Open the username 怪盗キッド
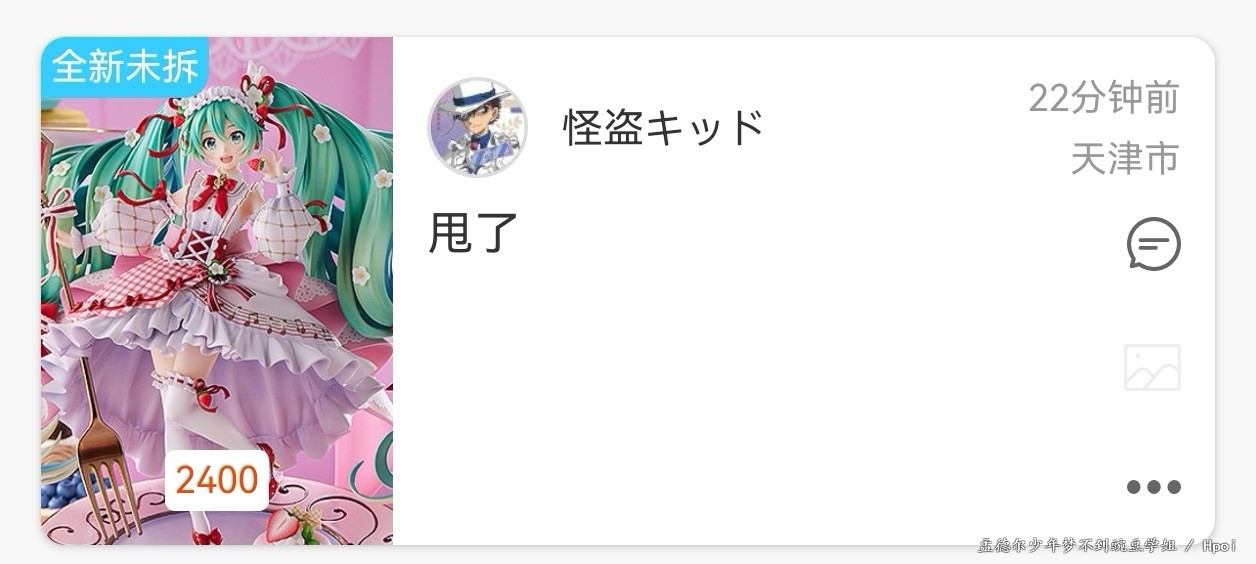This screenshot has width=1256, height=564. point(664,127)
